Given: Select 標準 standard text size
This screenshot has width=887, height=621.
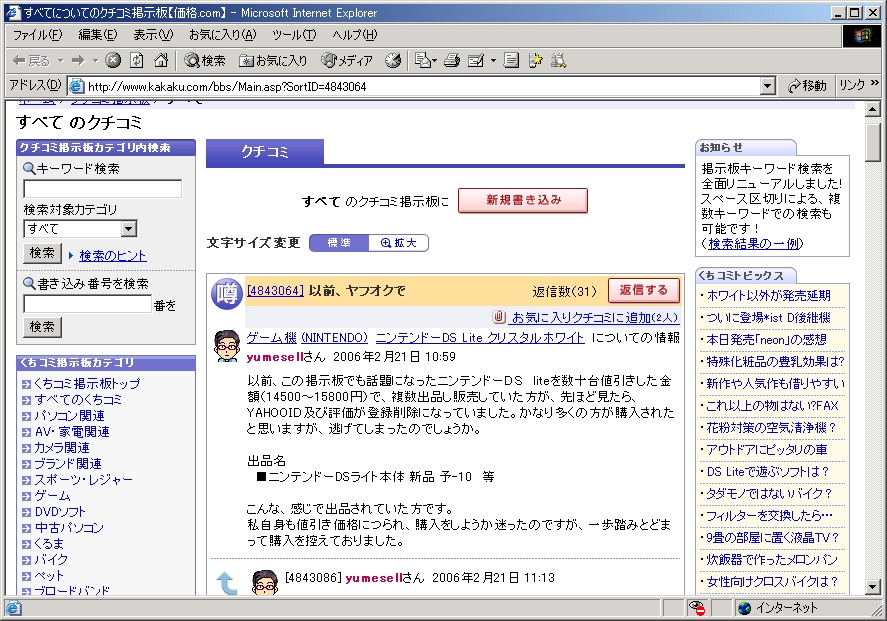Looking at the screenshot, I should click(x=339, y=243).
